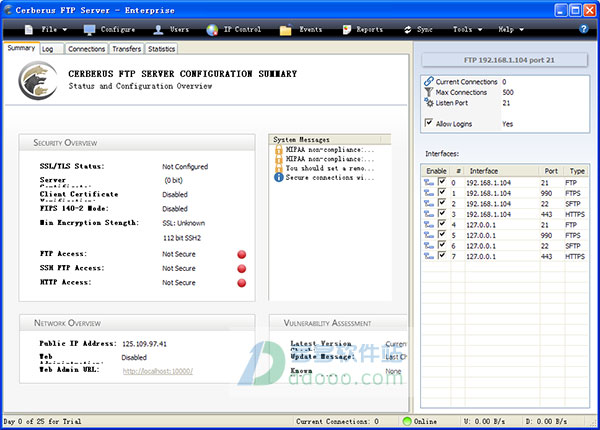Screen dimensions: 600x430
Task: Sort interfaces by Interface column header
Action: click(x=502, y=171)
